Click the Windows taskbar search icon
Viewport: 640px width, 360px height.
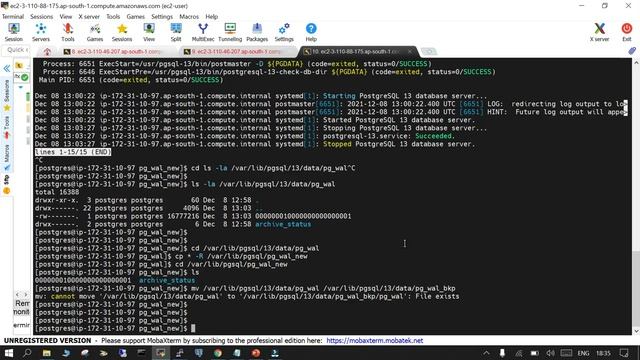(x=27, y=353)
